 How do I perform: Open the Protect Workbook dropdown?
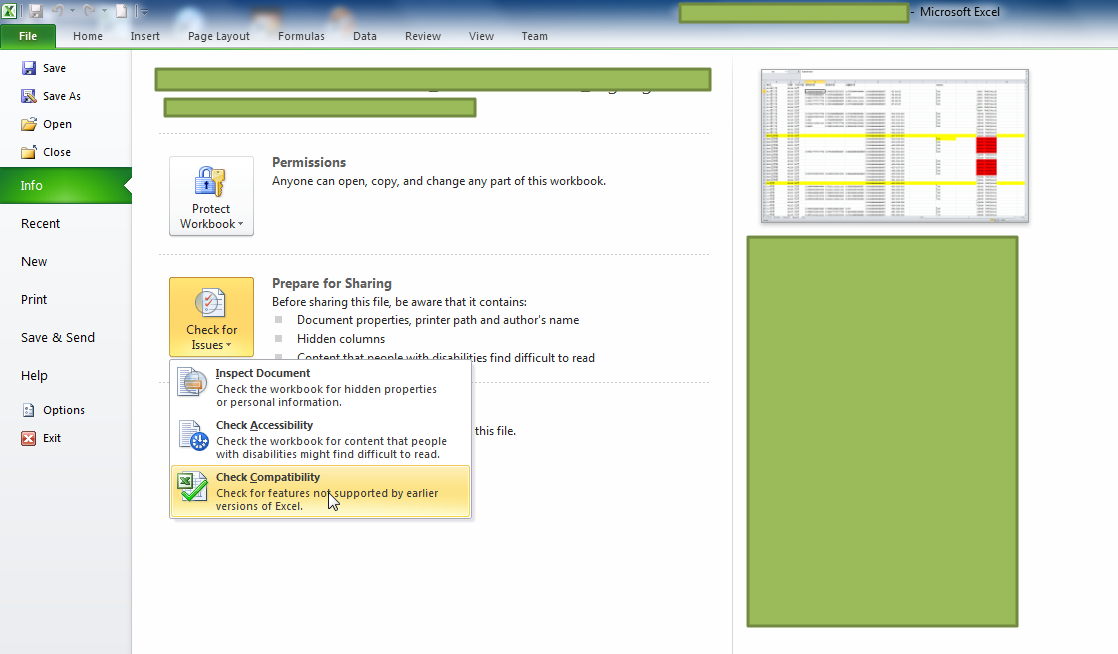click(x=211, y=196)
